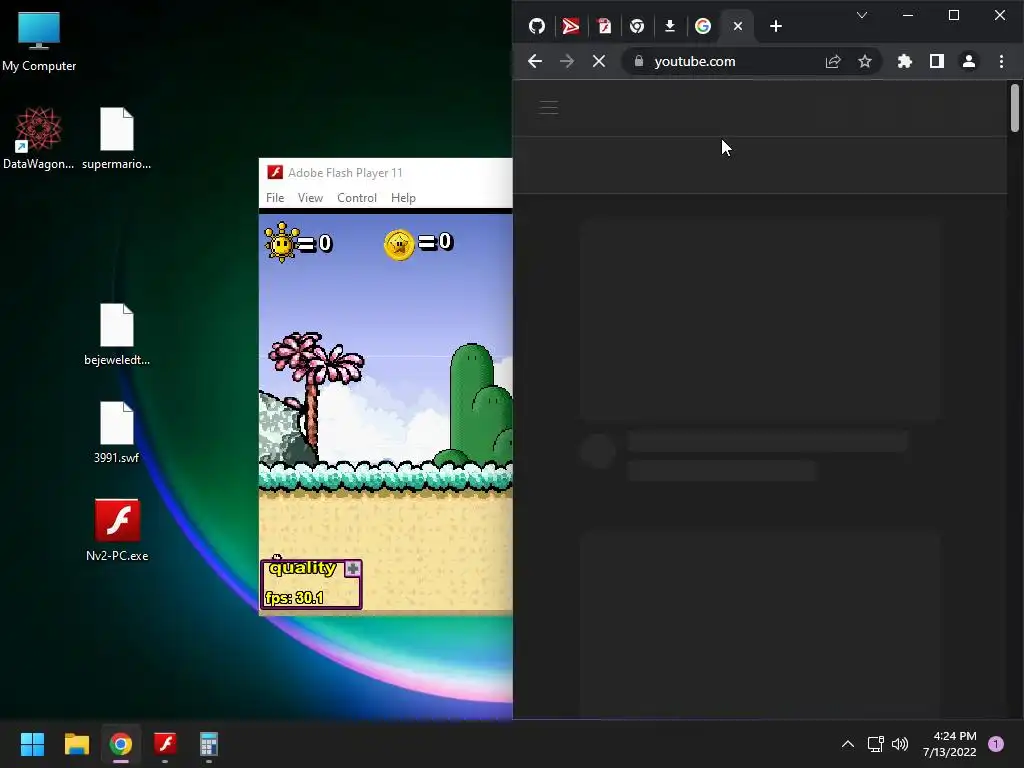Go back in Chrome
The height and width of the screenshot is (768, 1024).
click(x=535, y=61)
